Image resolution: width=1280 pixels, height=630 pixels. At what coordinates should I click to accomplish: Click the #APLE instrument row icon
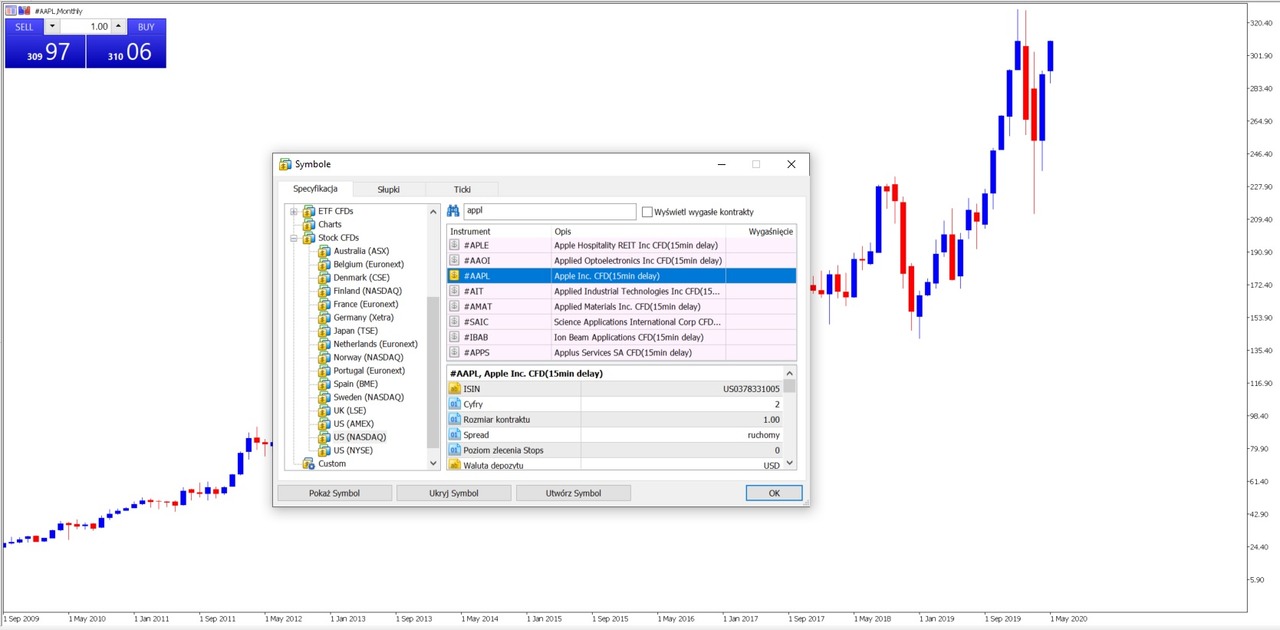click(x=454, y=245)
